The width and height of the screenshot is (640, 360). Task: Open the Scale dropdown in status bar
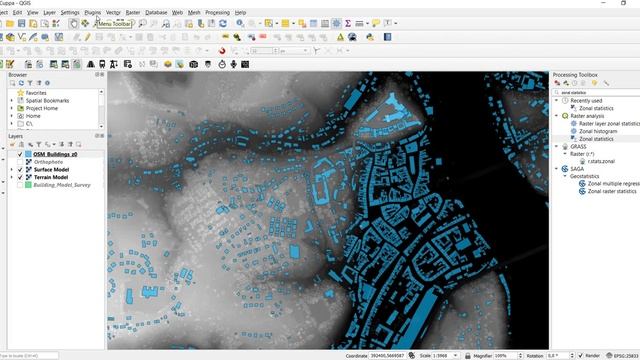click(x=456, y=356)
